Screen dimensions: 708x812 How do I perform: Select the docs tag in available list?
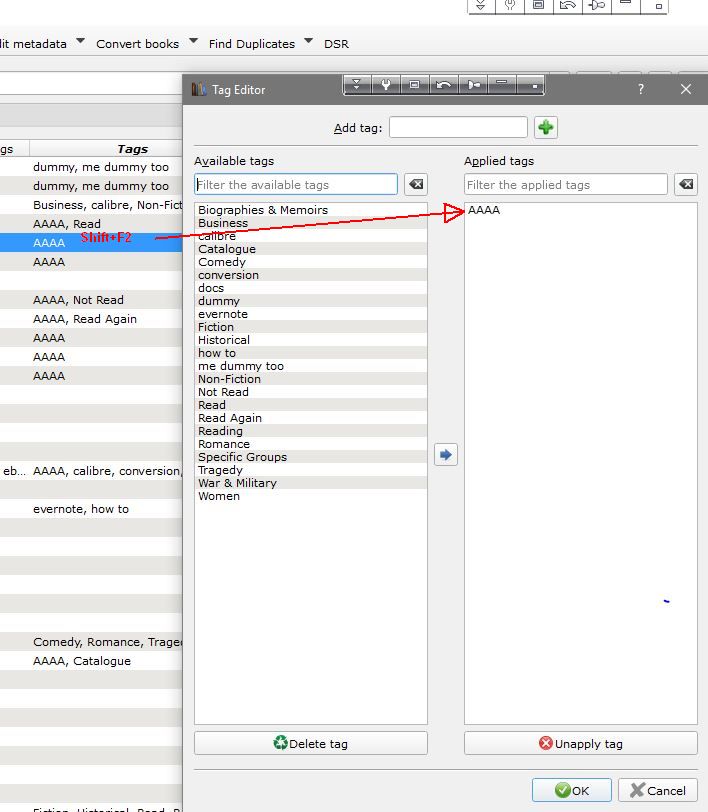click(x=311, y=288)
